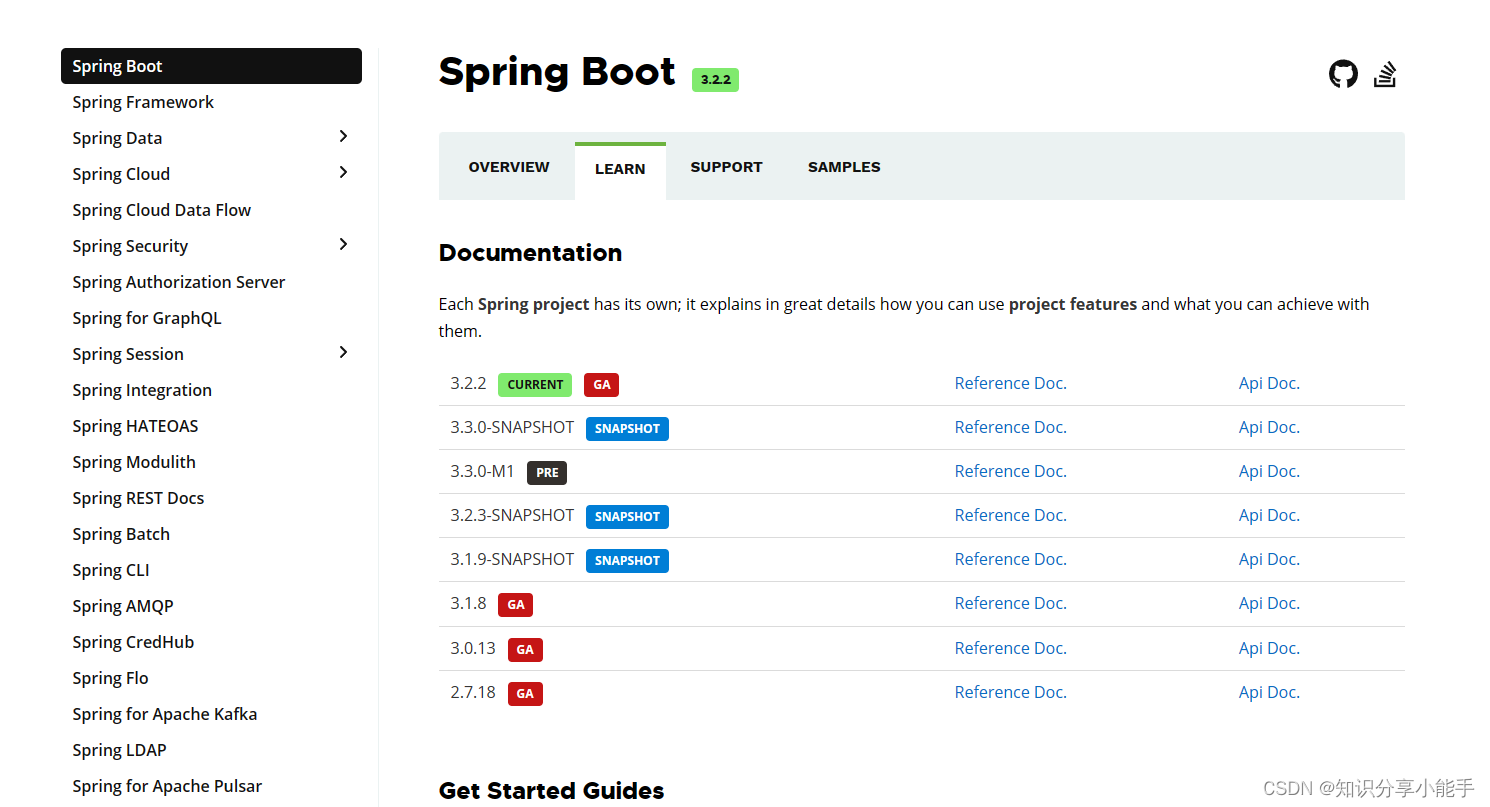Go to Spring Authorization Server
Viewport: 1490px width, 807px height.
178,282
